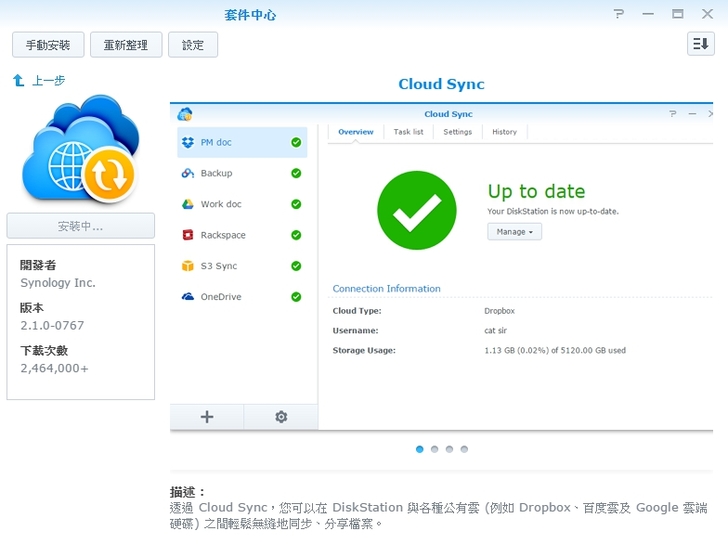Add a connection with the plus icon

click(x=207, y=417)
